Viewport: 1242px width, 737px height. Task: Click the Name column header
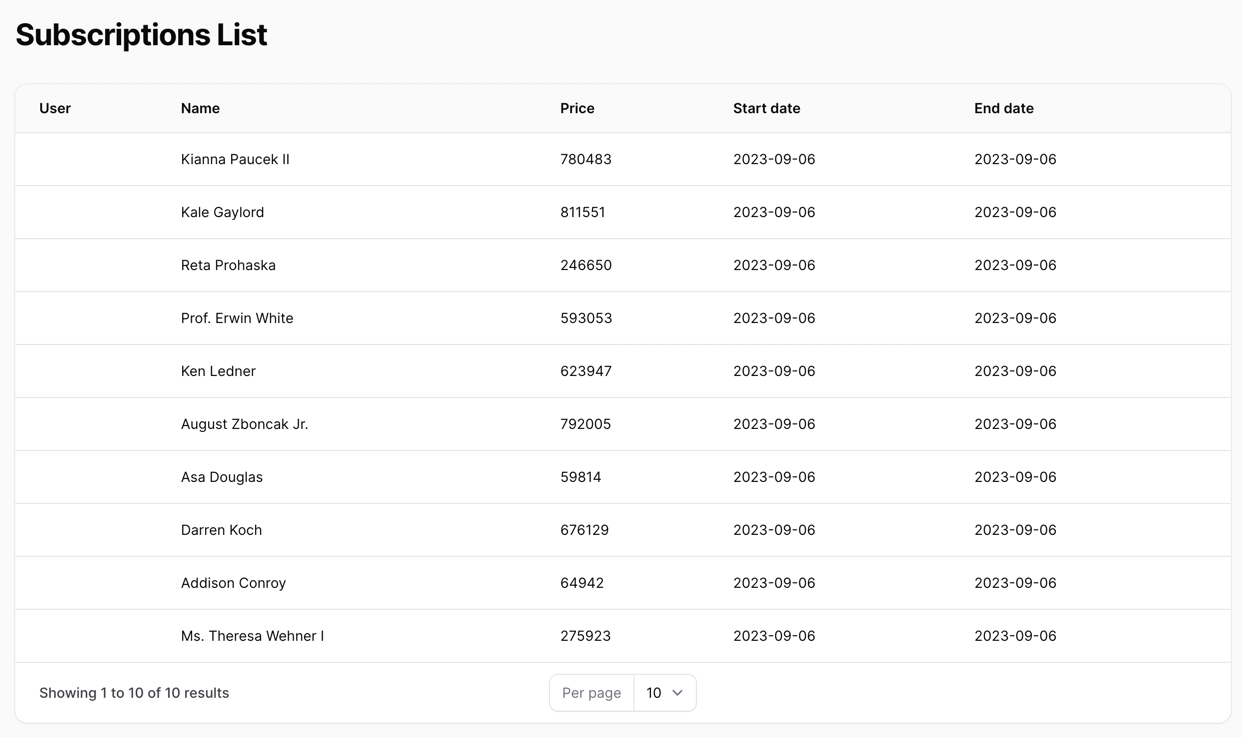[200, 108]
